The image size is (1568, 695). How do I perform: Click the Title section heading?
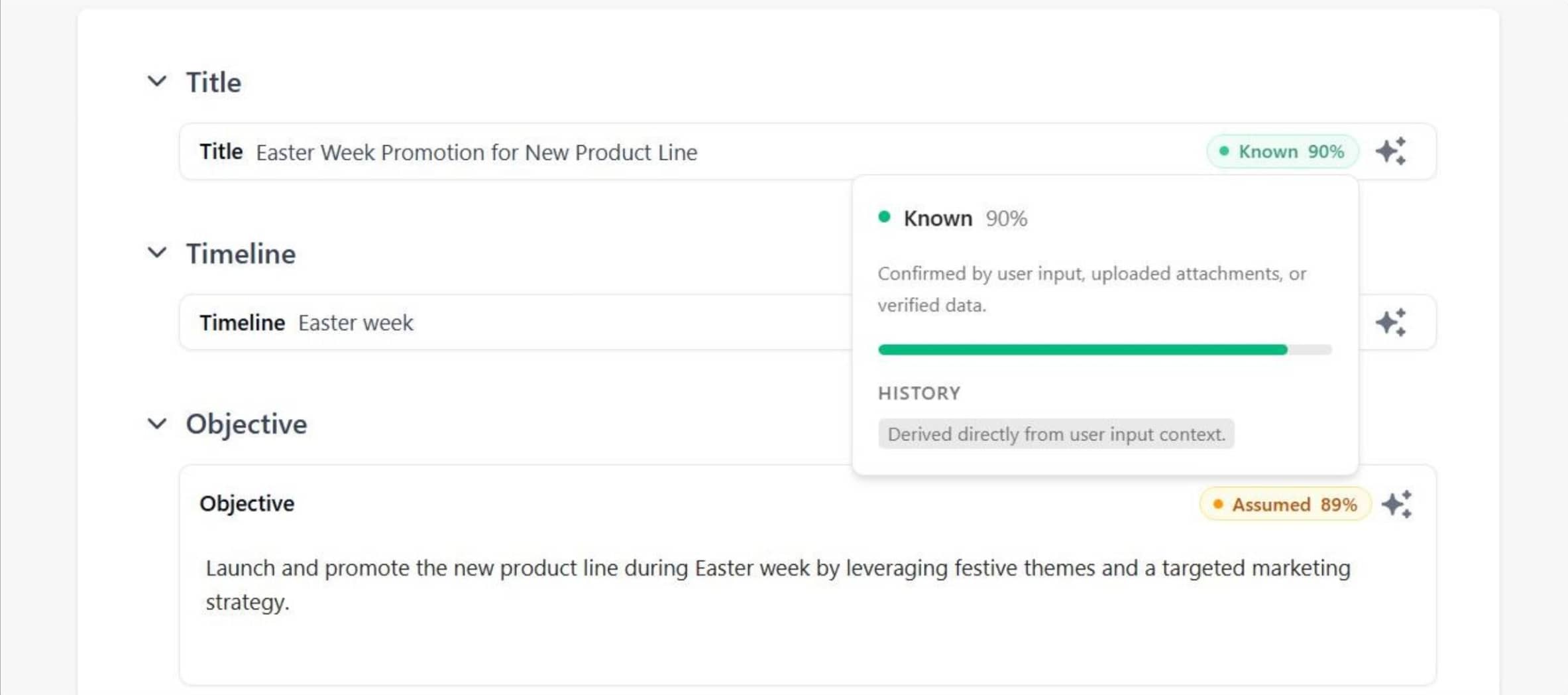(x=213, y=82)
